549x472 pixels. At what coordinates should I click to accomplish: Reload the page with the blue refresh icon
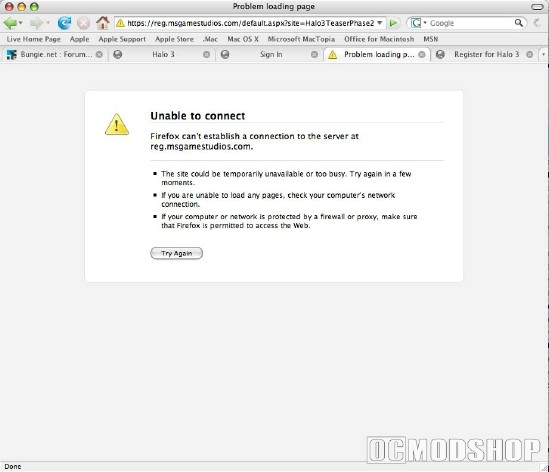pos(64,23)
